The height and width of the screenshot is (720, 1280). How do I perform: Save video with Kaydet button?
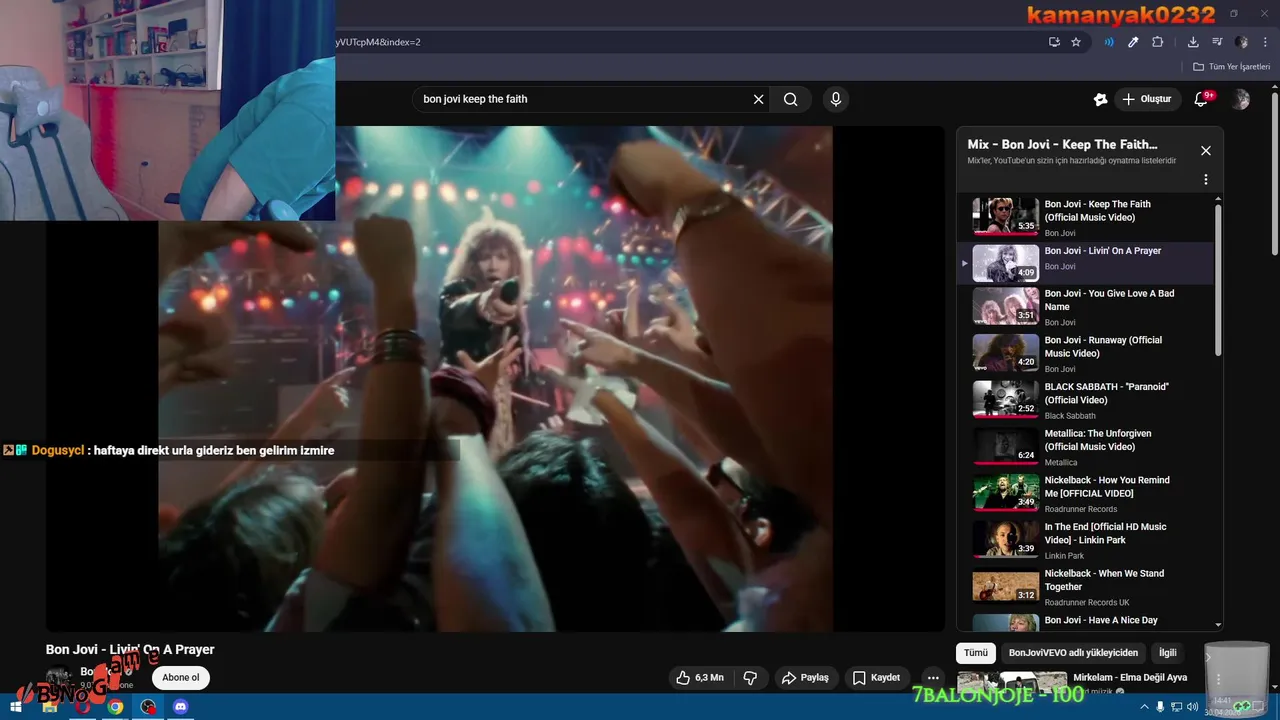876,677
